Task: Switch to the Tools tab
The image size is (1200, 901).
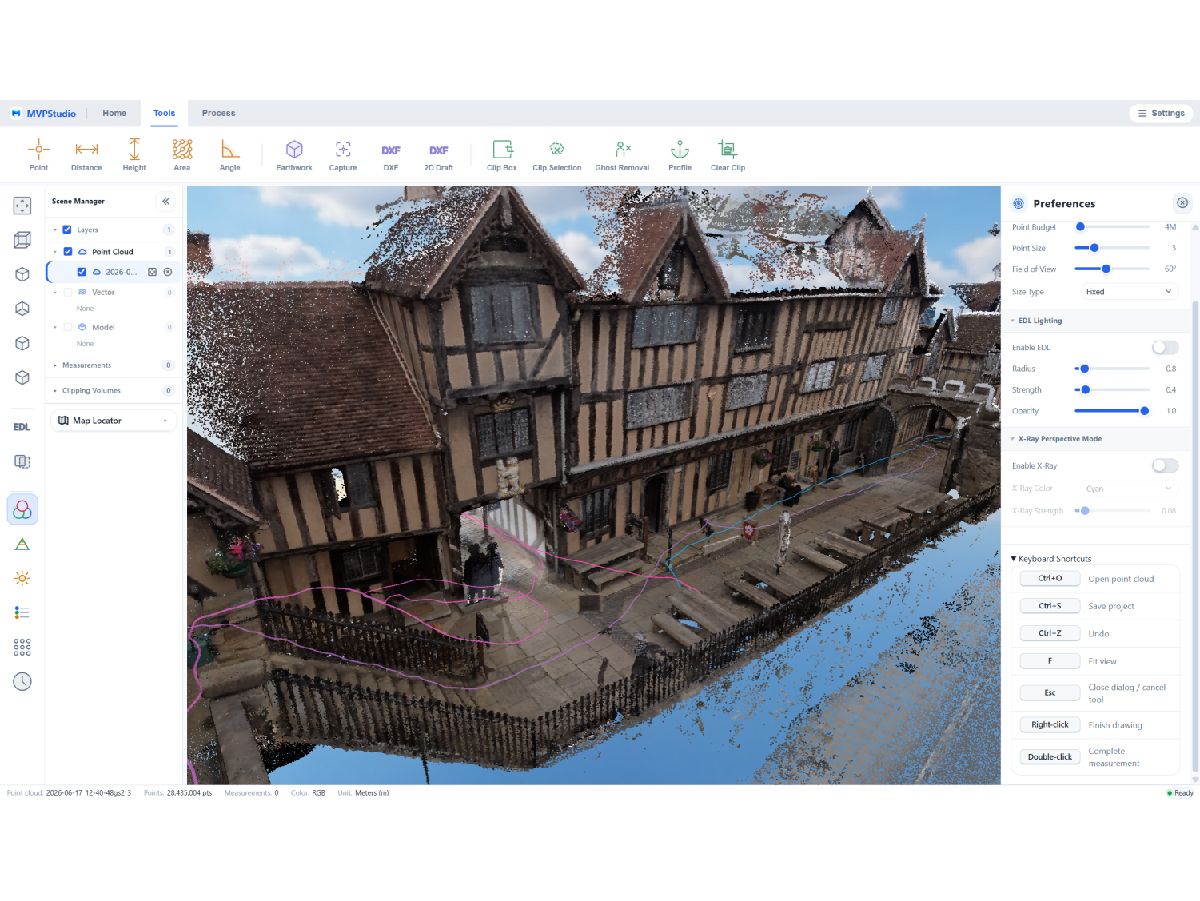Action: coord(164,113)
